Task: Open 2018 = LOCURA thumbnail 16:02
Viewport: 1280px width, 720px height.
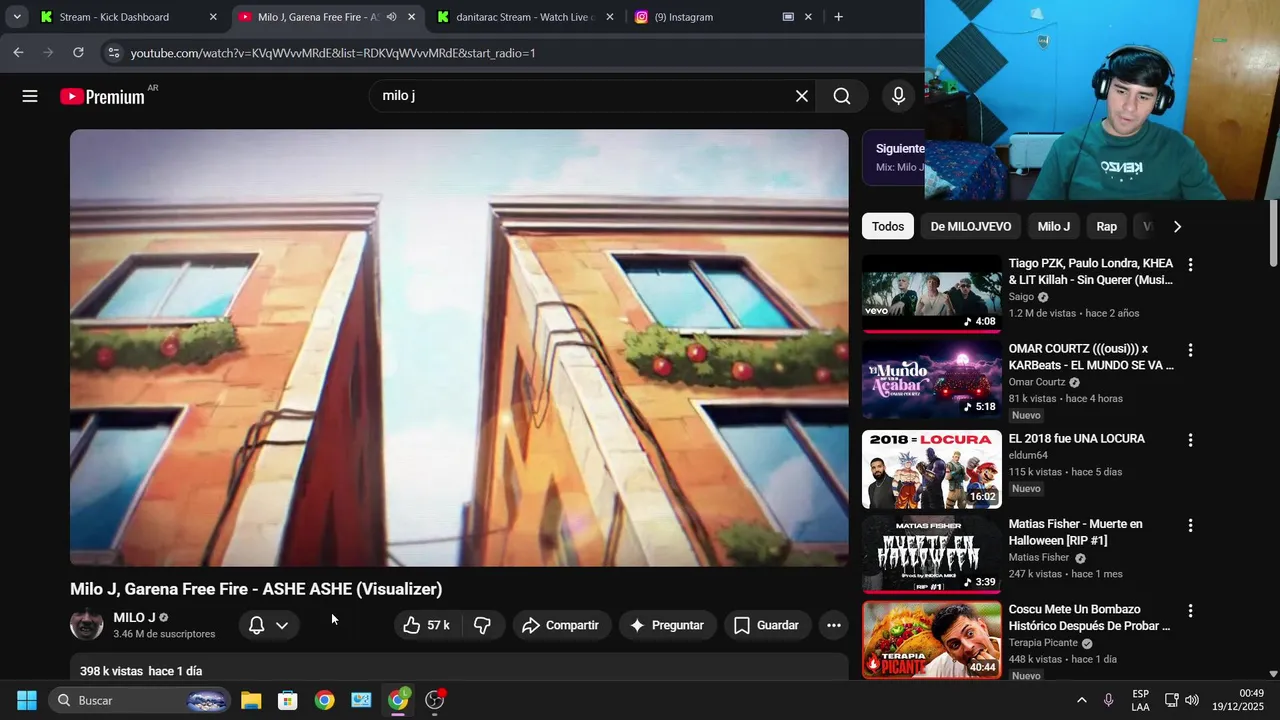Action: [931, 469]
